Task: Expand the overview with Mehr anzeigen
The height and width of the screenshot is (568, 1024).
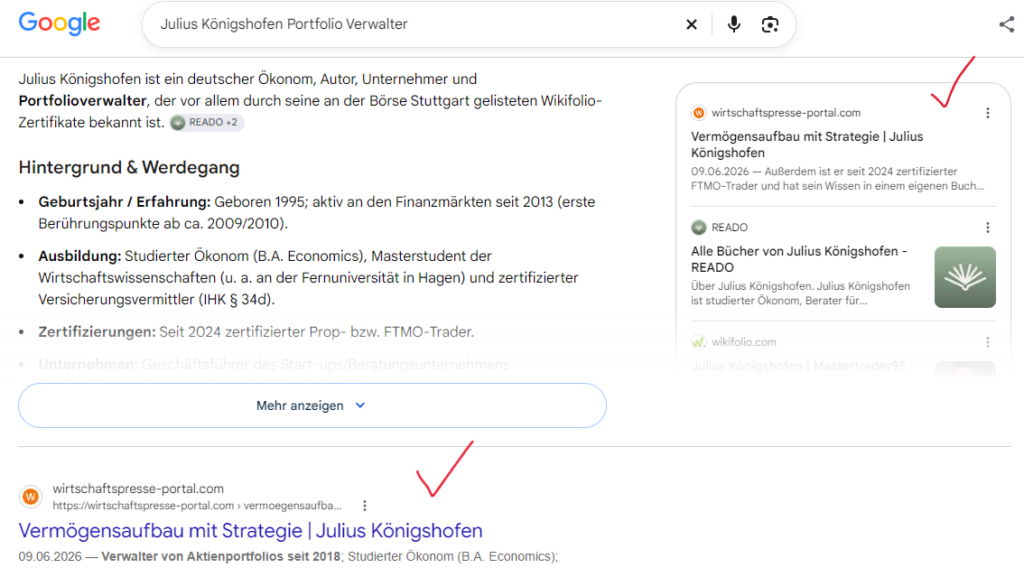Action: [312, 405]
